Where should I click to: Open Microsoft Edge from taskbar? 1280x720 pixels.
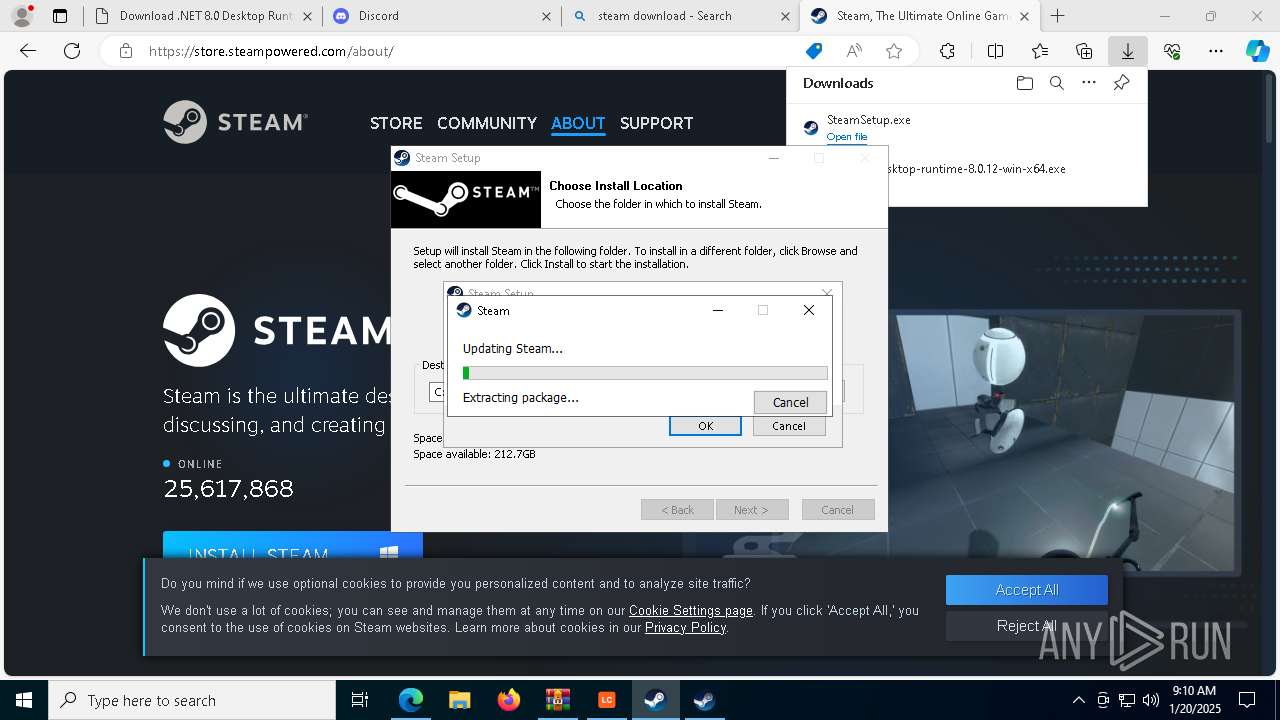[411, 700]
